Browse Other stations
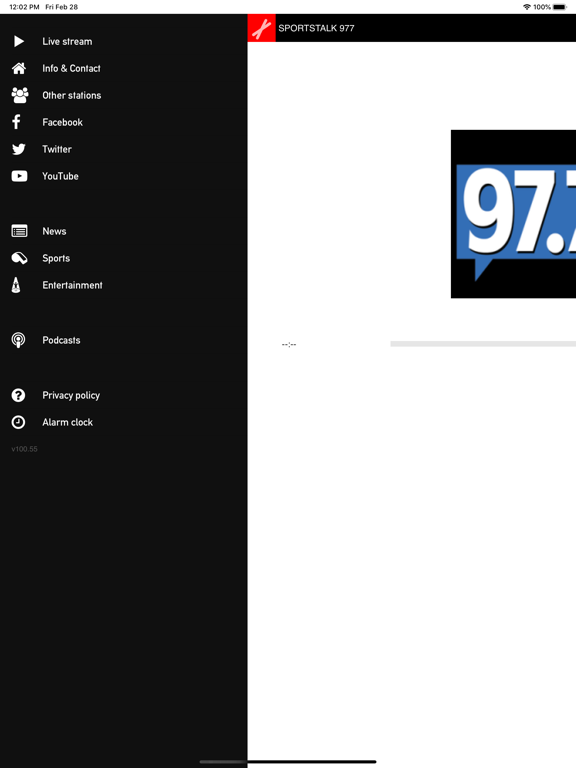Image resolution: width=576 pixels, height=768 pixels. (x=72, y=96)
